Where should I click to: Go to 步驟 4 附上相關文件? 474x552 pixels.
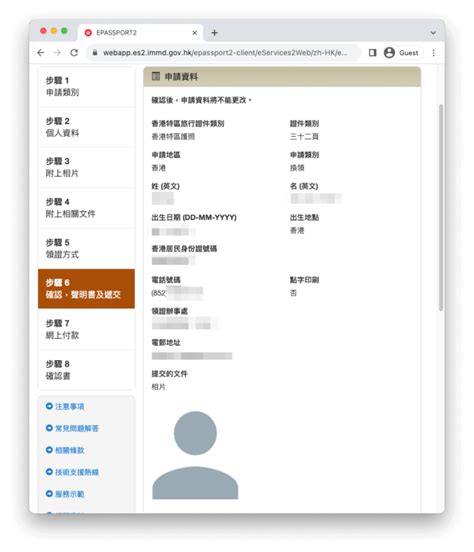coord(86,208)
